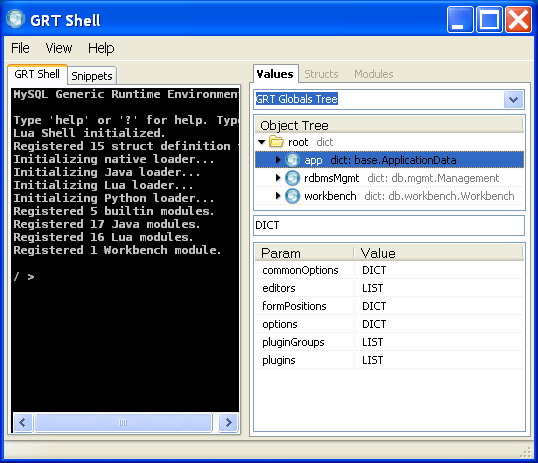Viewport: 538px width, 463px height.
Task: Click the shell scrollbar left arrow
Action: 23,422
